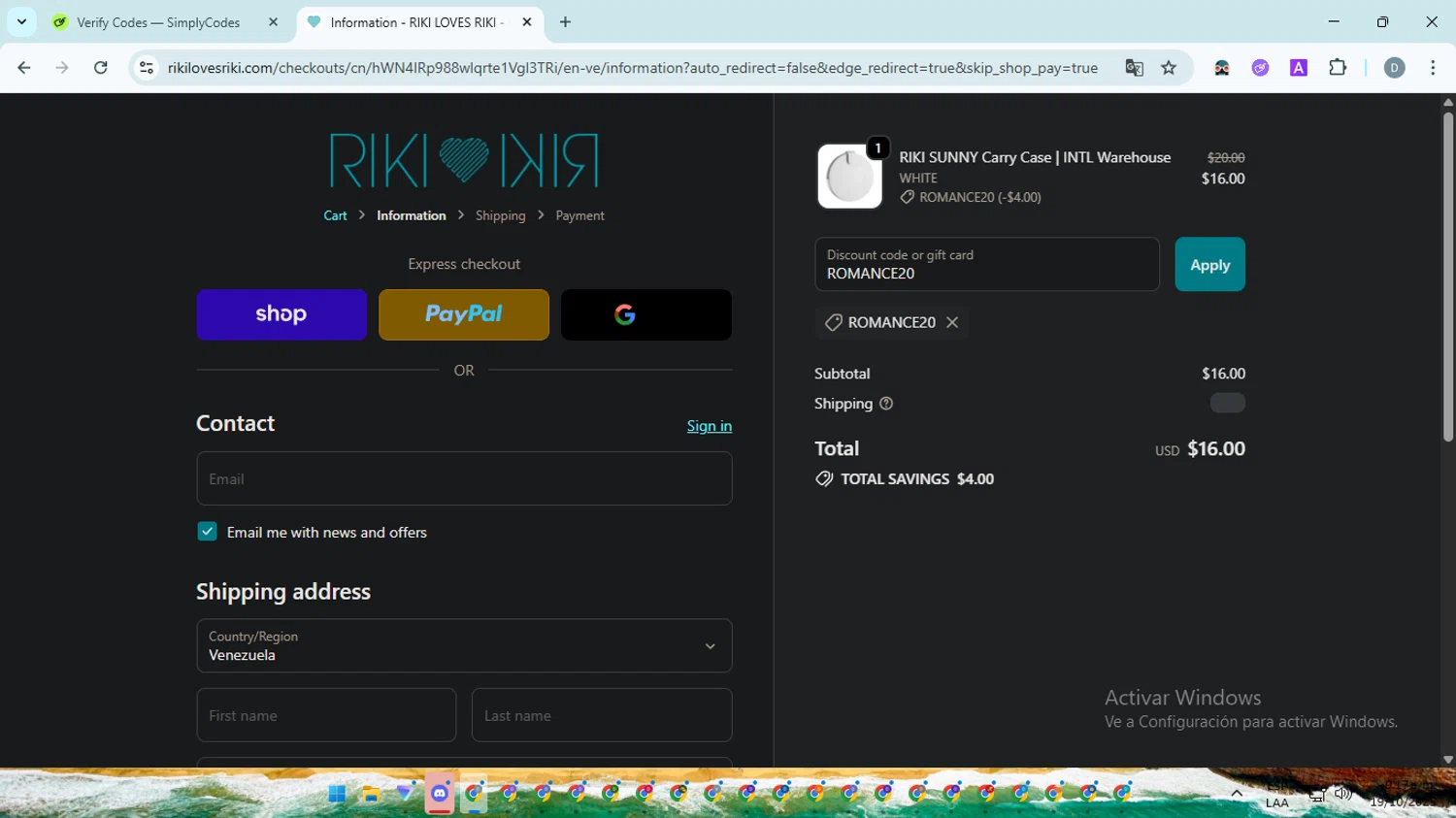The width and height of the screenshot is (1456, 818).
Task: Open File Explorer from the taskbar
Action: pos(371,794)
